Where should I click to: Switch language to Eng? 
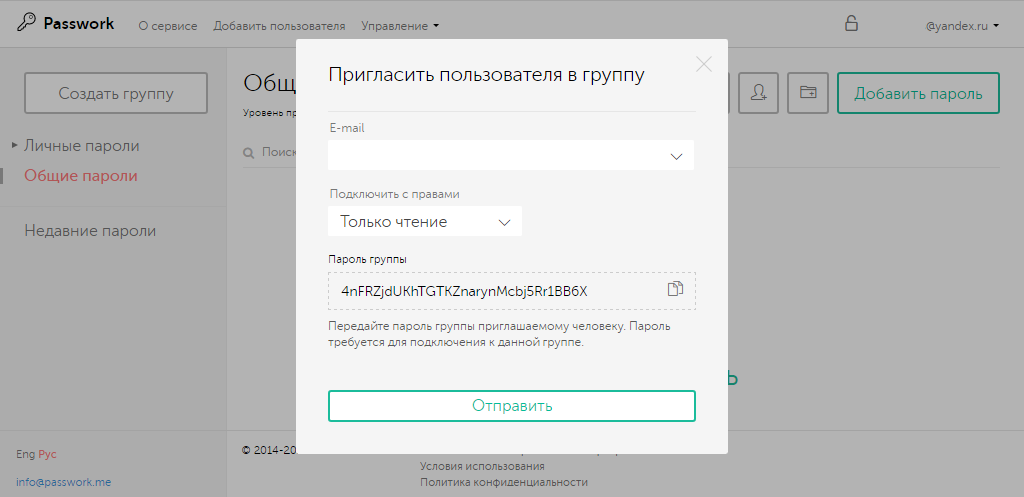coord(25,455)
